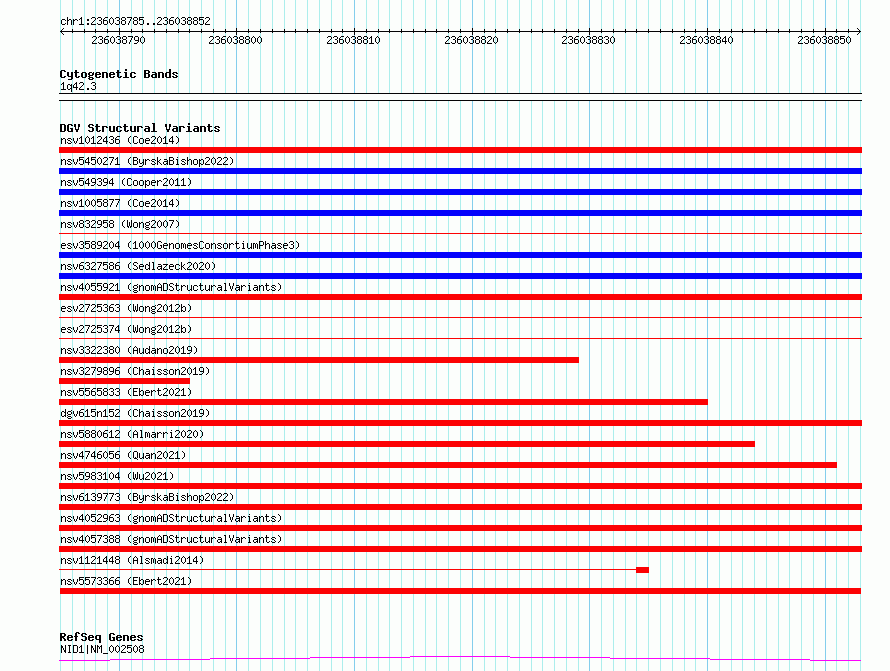
Task: Select the red bar of nsv3322380
Action: pos(319,360)
